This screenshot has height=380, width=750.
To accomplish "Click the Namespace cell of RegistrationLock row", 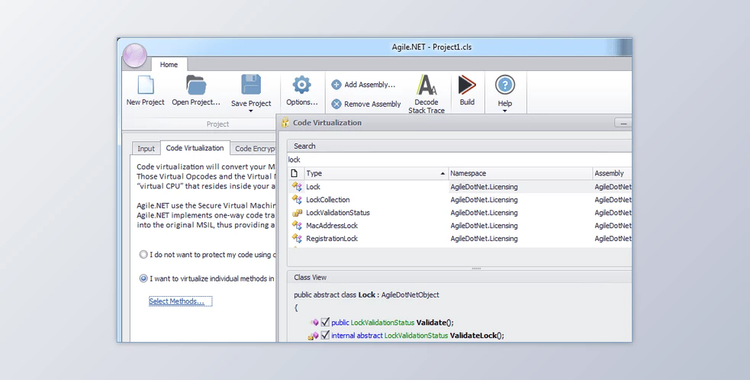I will (520, 238).
